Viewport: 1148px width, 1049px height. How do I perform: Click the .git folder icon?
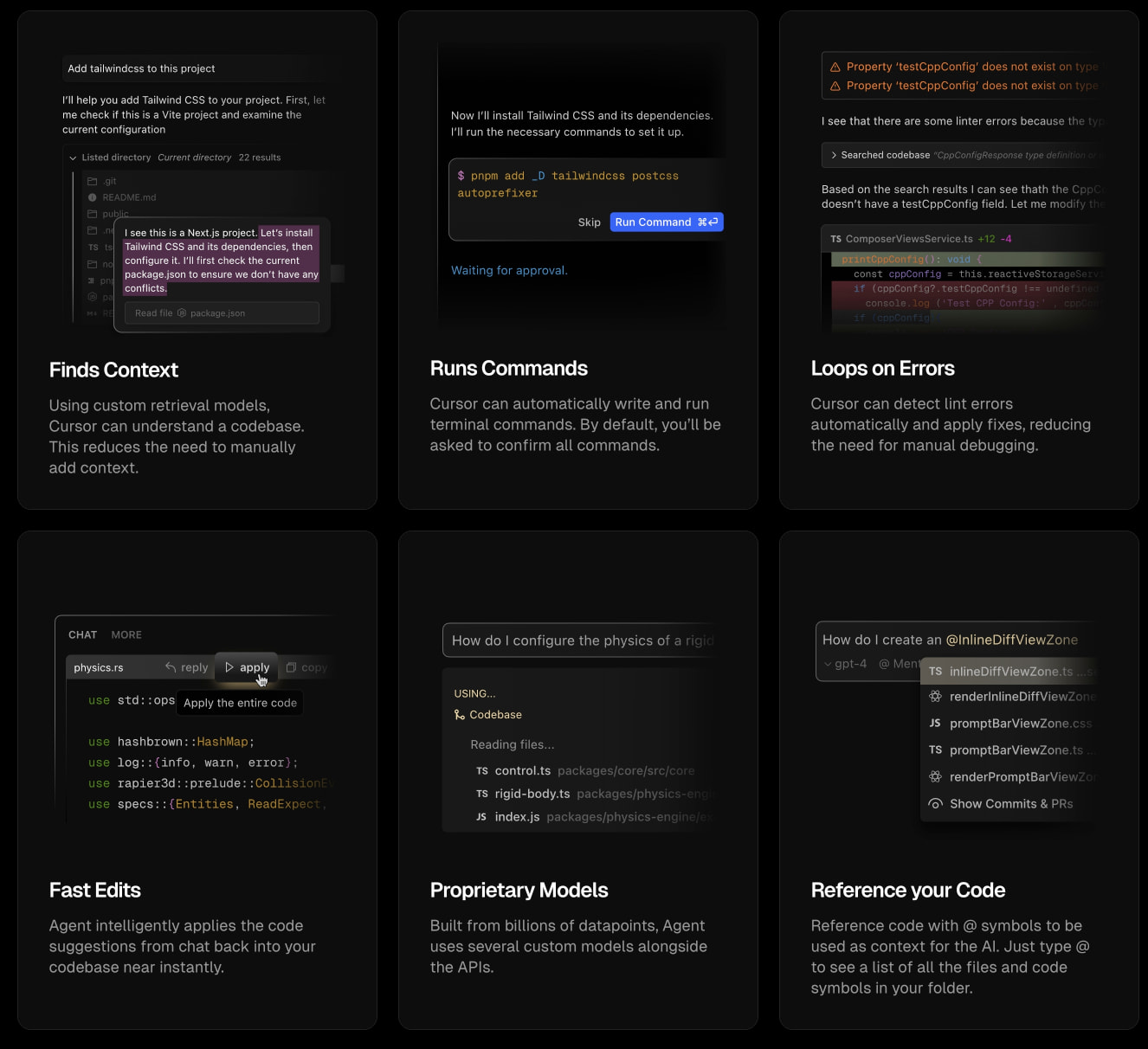pyautogui.click(x=92, y=182)
